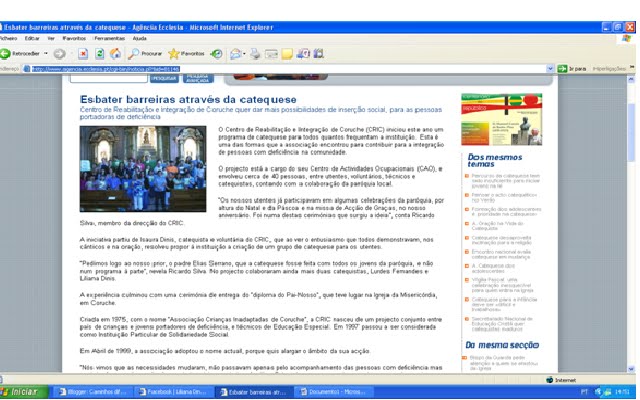Click the Pesquisar button
640x400 pixels.
tap(164, 78)
